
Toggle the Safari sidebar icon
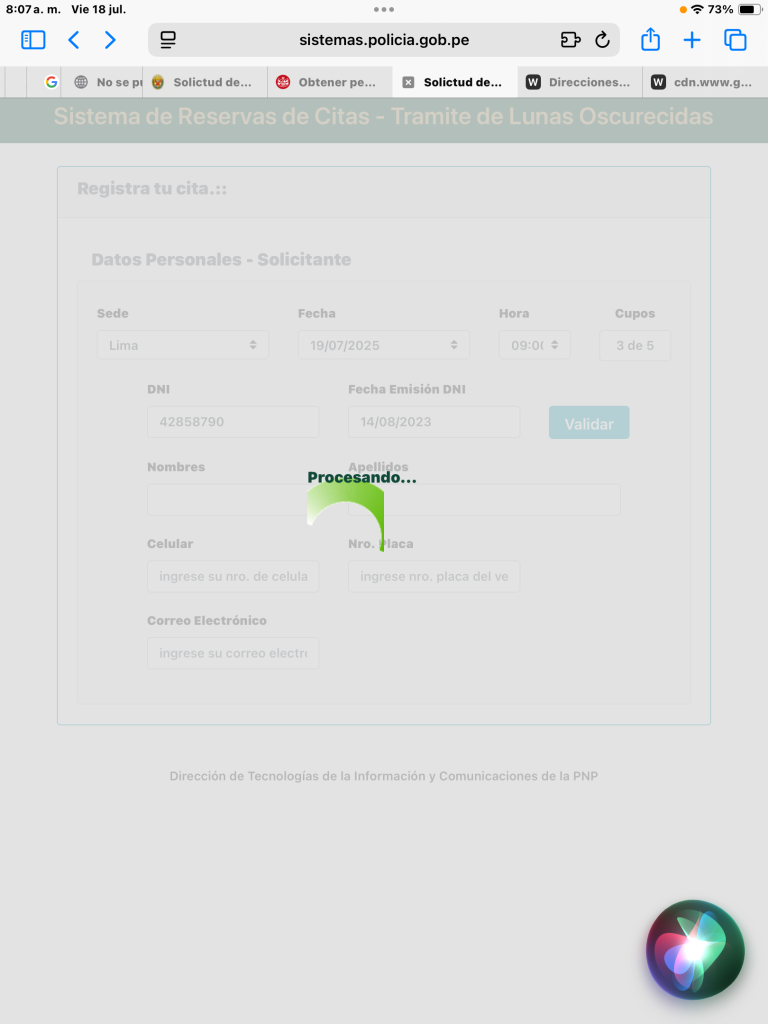tap(33, 40)
